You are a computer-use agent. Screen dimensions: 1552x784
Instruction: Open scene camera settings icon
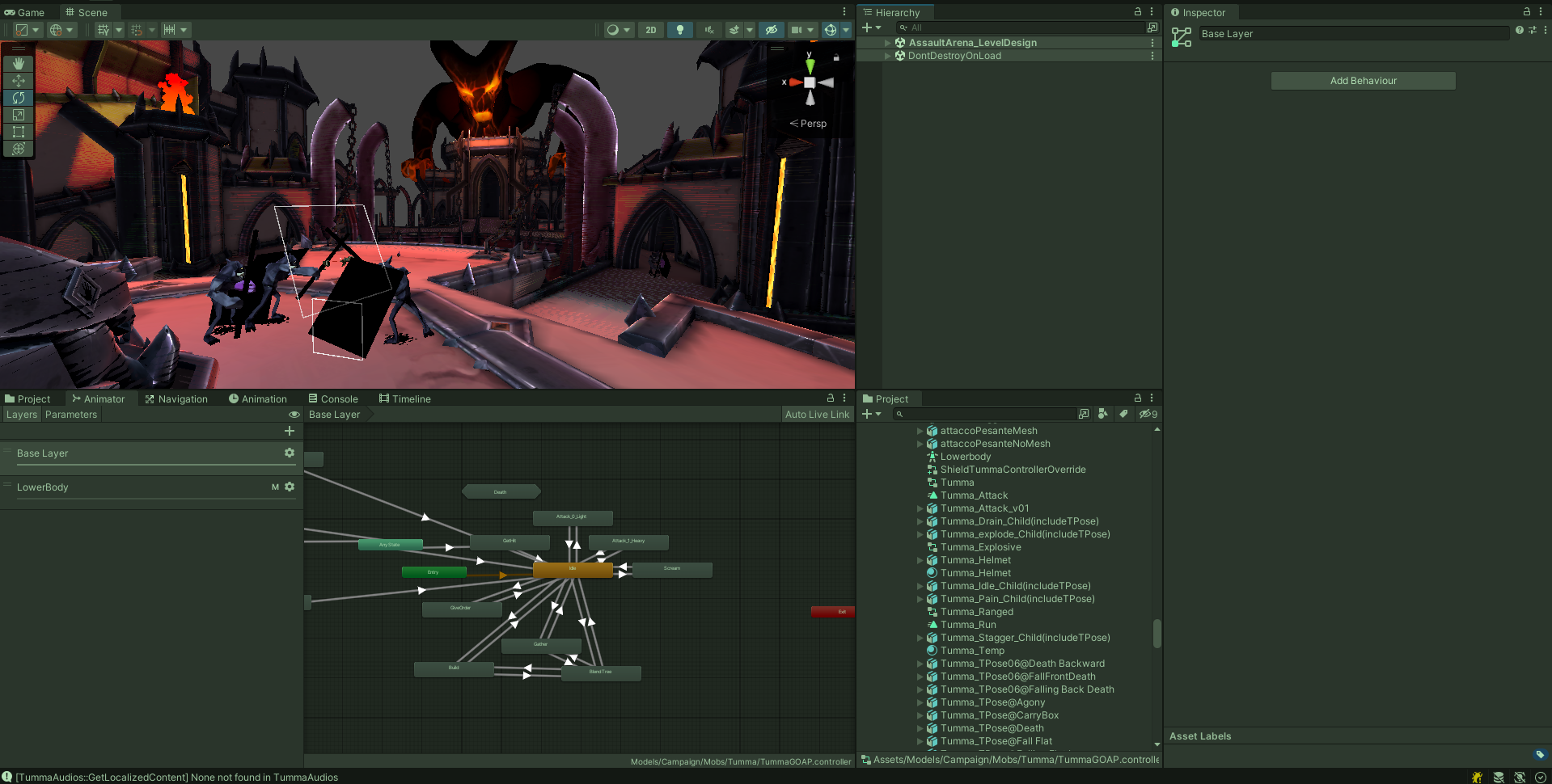[797, 30]
